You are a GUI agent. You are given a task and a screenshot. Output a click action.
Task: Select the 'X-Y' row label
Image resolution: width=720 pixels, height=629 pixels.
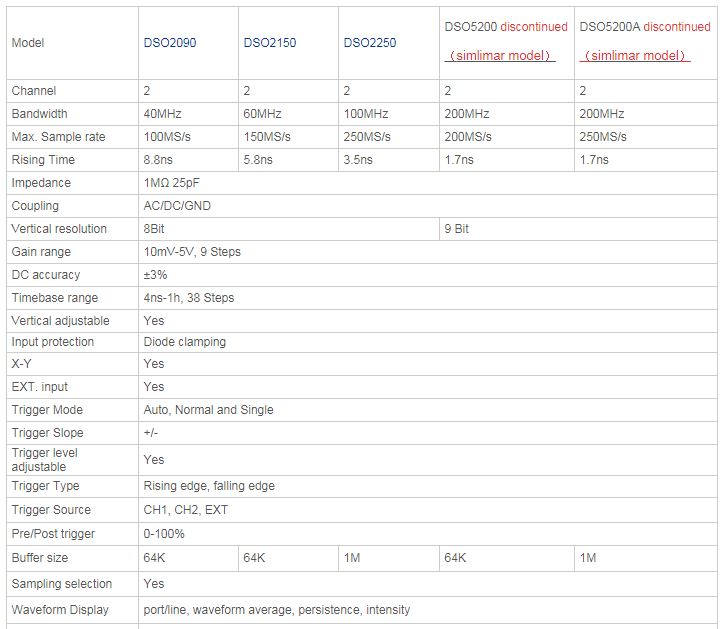(21, 364)
